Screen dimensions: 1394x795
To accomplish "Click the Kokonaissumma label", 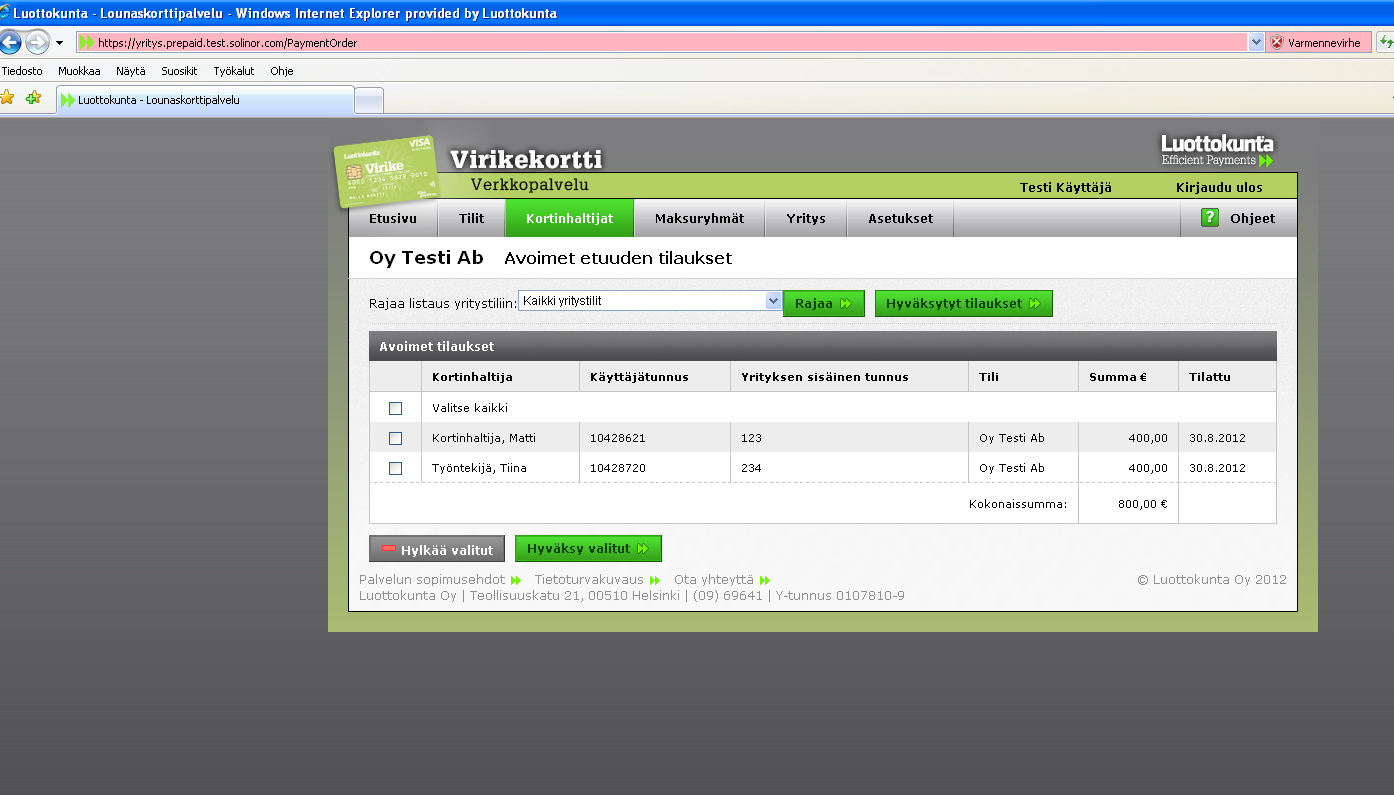I will [x=1018, y=504].
